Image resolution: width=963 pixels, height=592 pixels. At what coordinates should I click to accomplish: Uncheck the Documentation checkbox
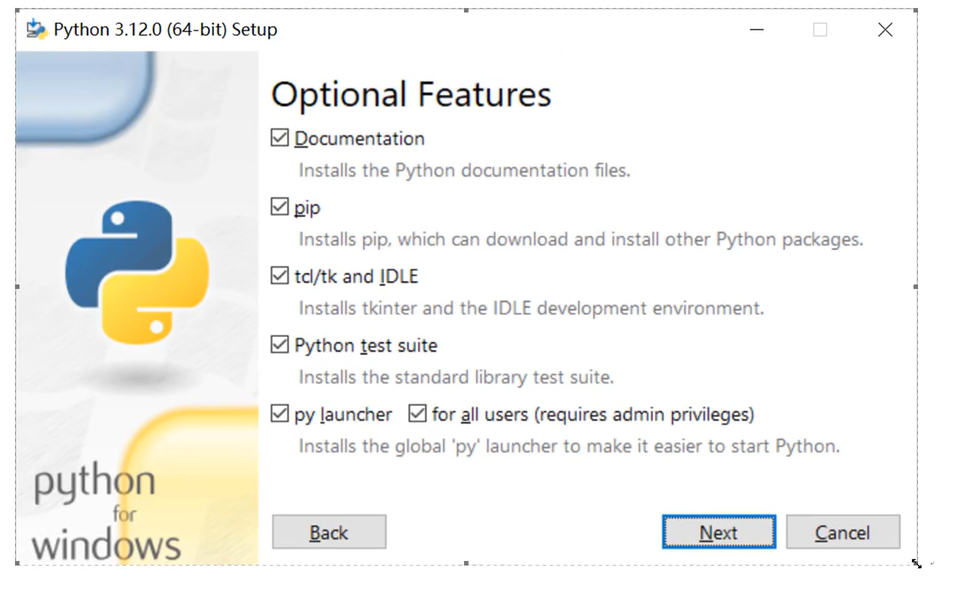(280, 138)
